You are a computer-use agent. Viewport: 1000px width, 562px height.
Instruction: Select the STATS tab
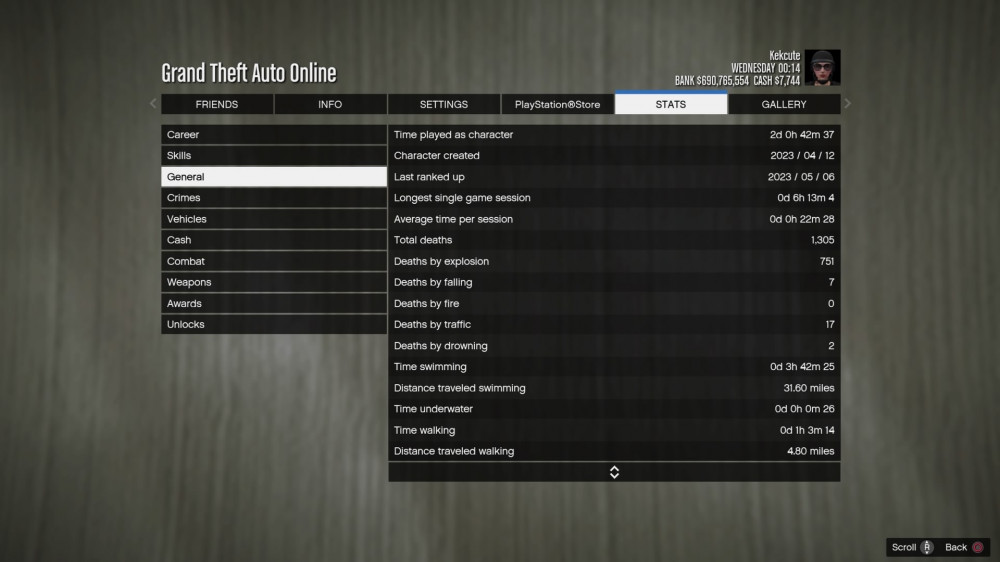(671, 103)
